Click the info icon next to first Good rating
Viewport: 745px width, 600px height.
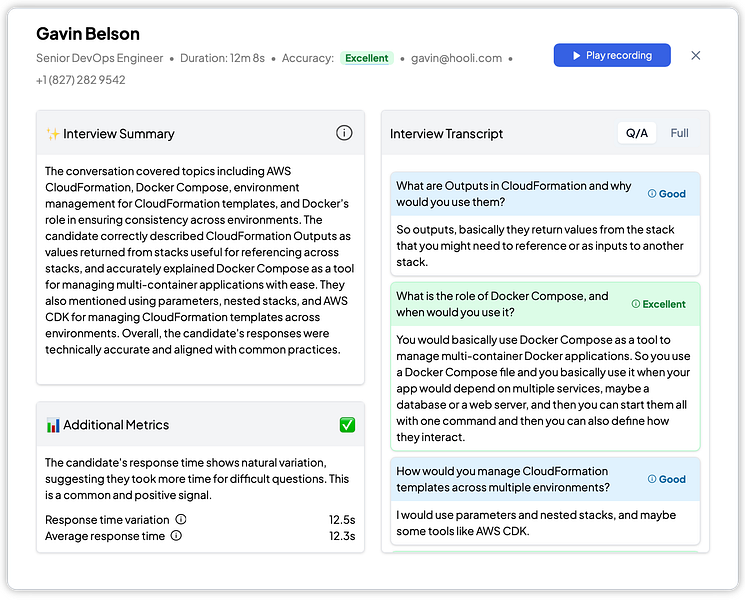click(x=652, y=194)
